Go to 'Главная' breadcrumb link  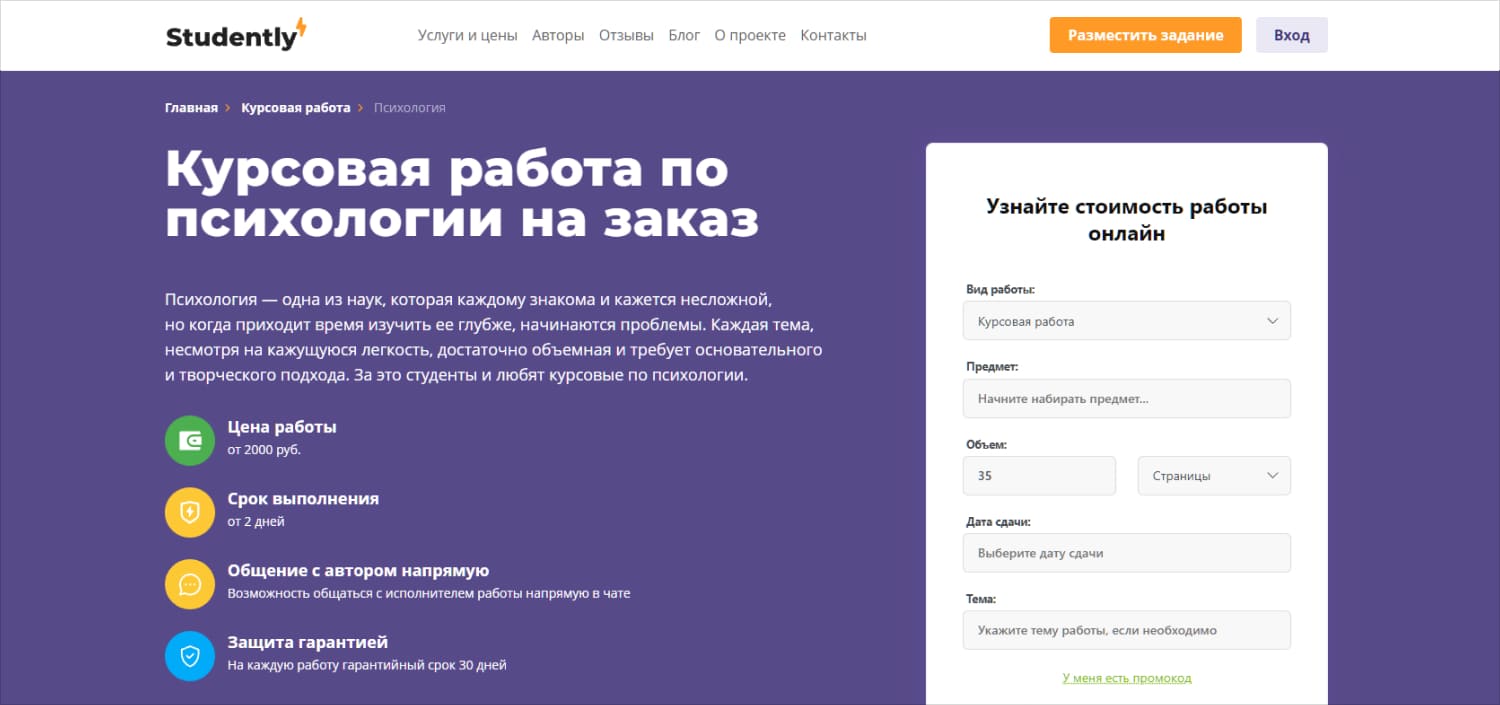[x=191, y=108]
